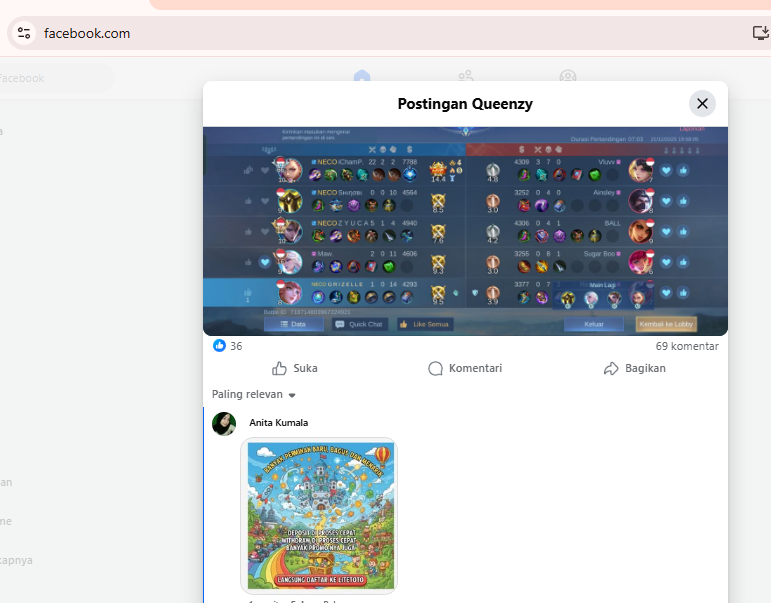Screen dimensions: 771x603
Task: Click the facebook.com address bar
Action: [384, 33]
